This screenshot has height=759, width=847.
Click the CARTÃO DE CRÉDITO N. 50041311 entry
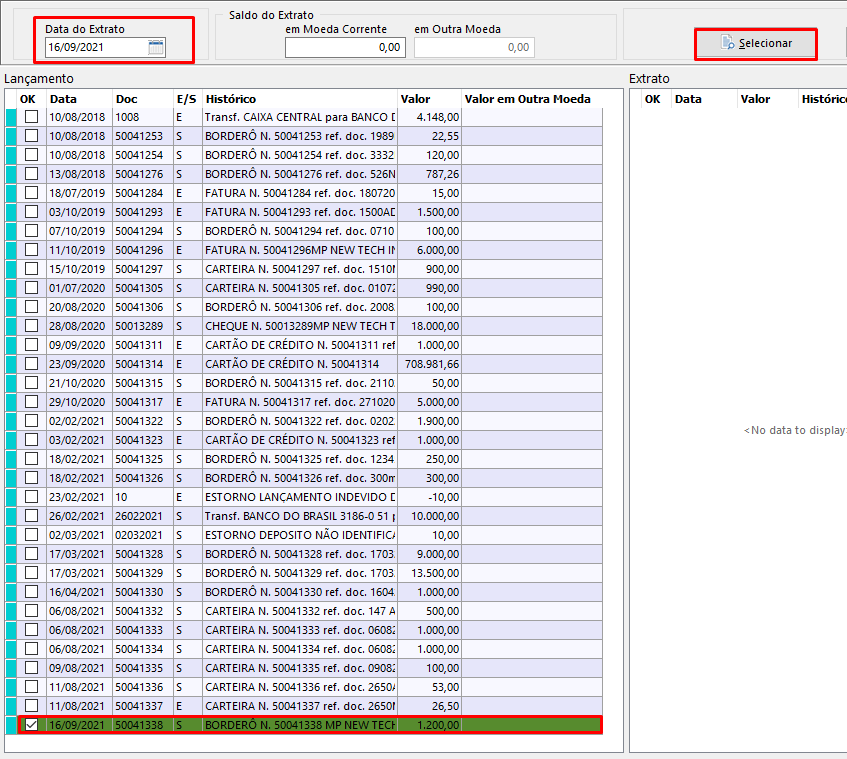(300, 345)
